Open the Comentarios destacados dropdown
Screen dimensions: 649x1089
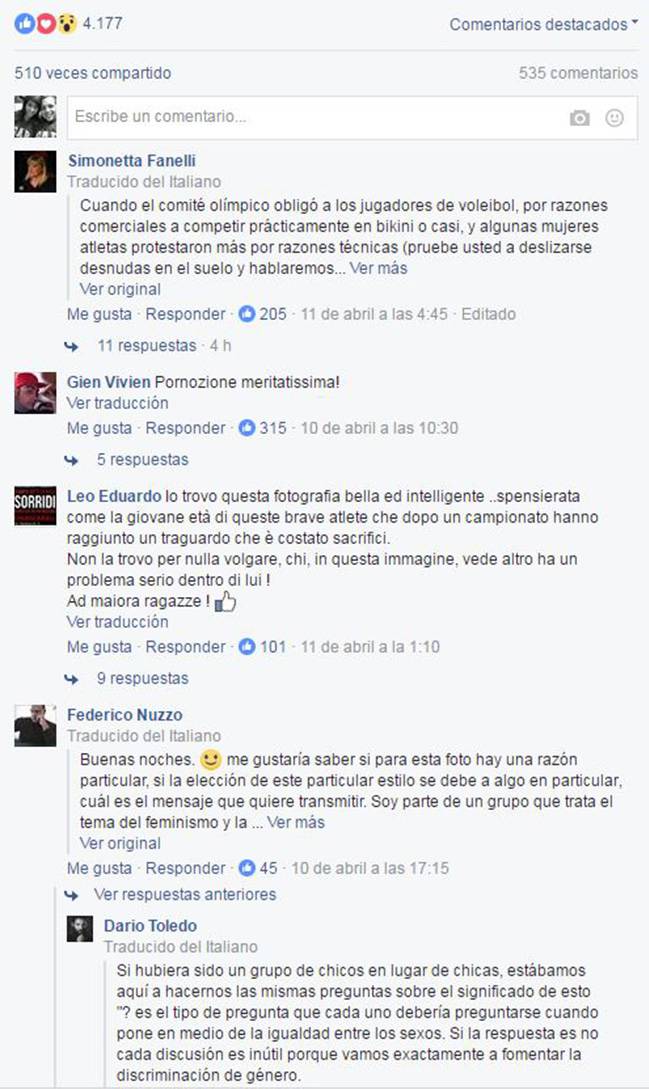(x=543, y=24)
